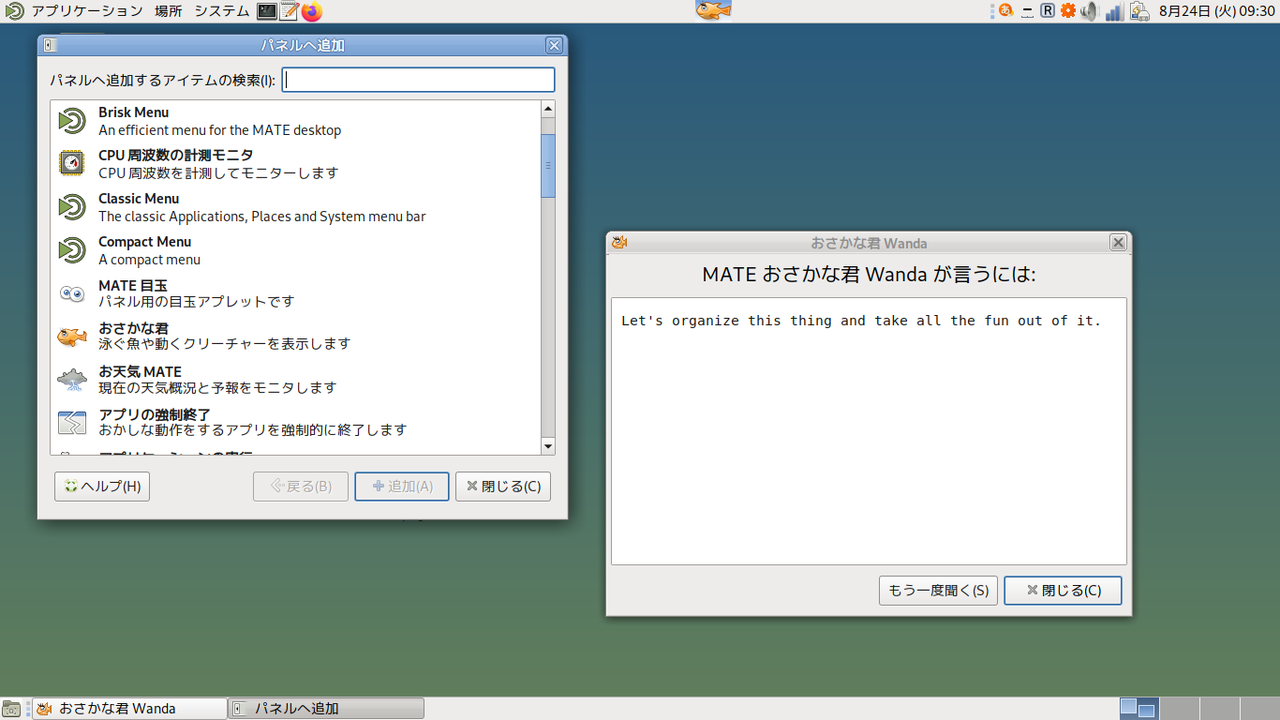Click the 戻る(B) button

[x=301, y=487]
